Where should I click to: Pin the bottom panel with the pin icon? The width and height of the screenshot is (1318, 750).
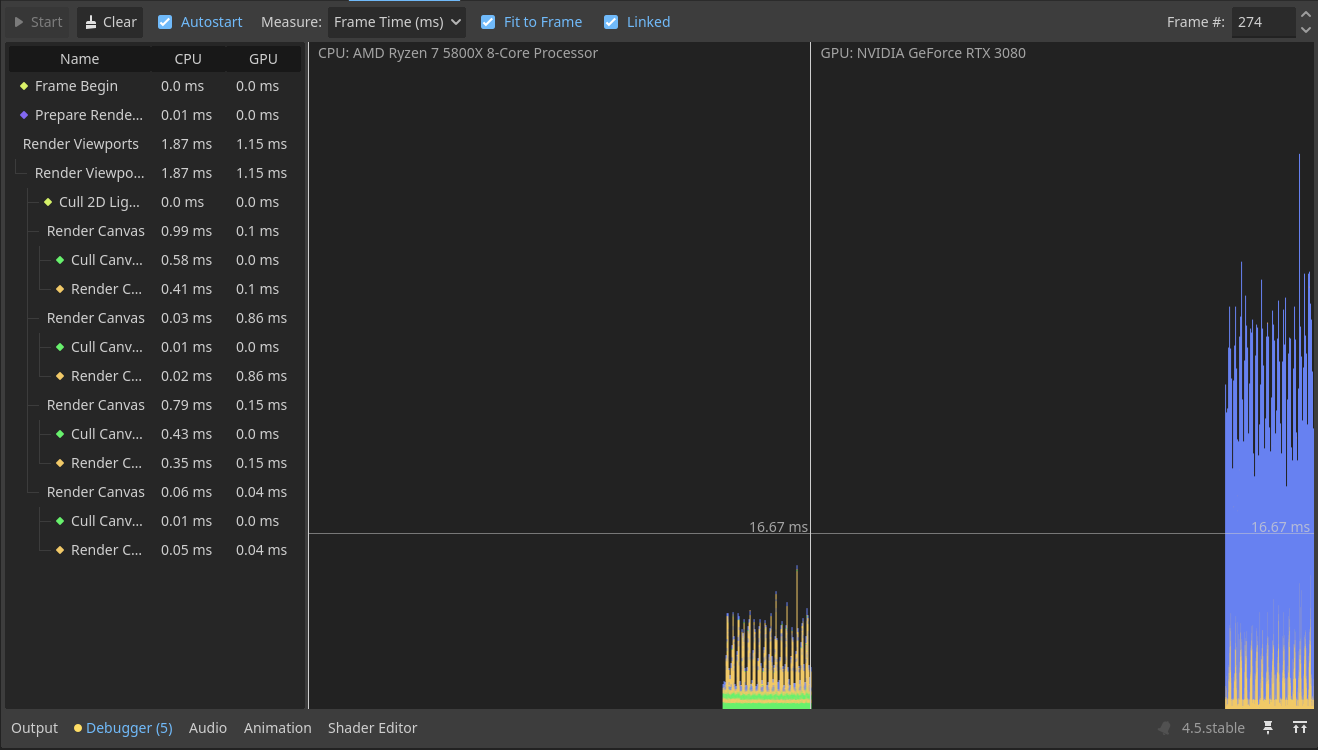click(x=1268, y=728)
